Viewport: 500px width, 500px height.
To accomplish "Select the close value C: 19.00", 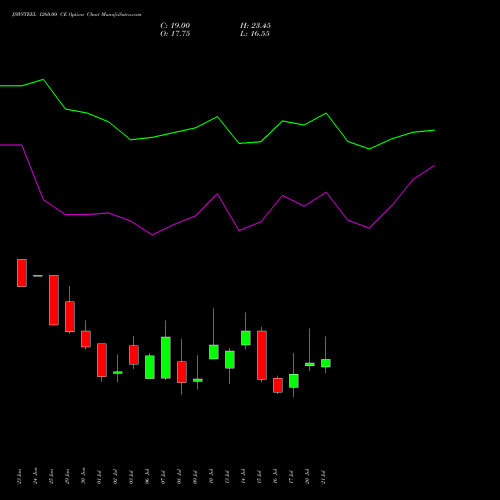I will click(x=175, y=26).
